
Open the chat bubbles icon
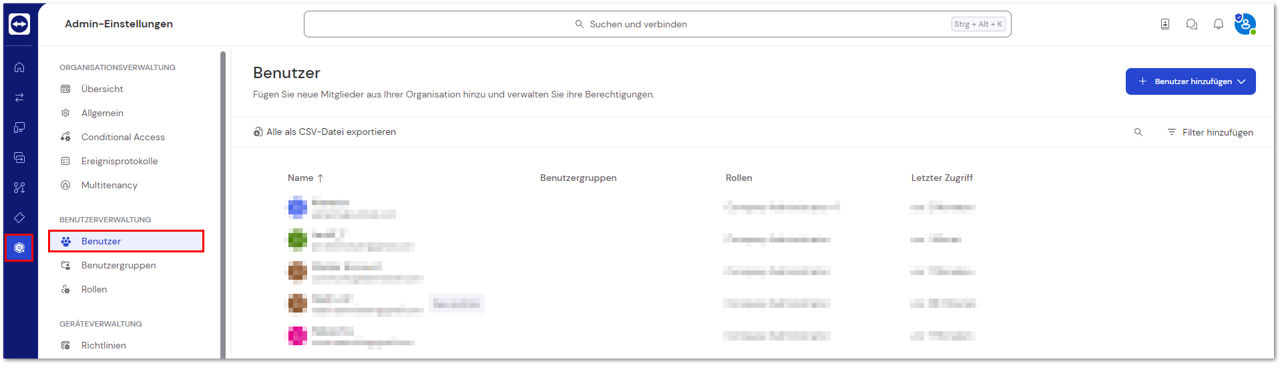tap(1192, 24)
